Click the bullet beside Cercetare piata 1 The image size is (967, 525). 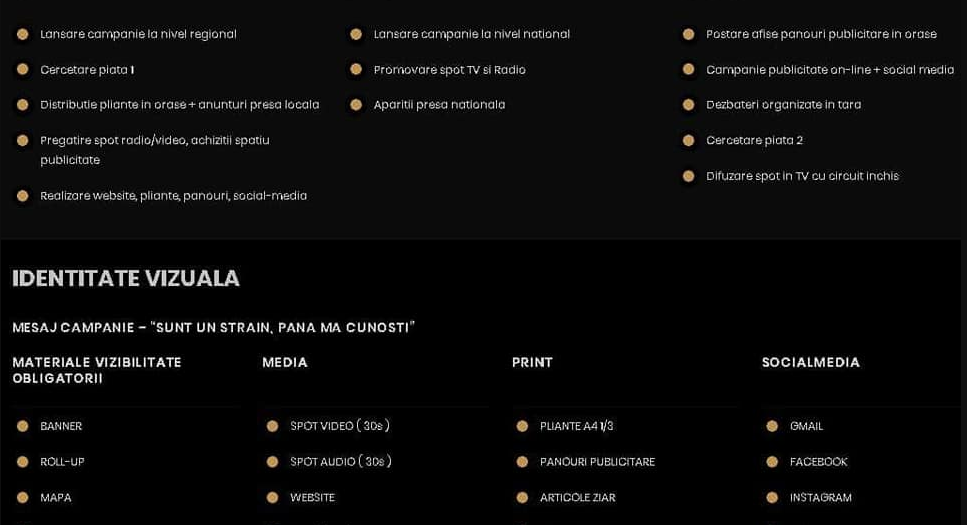click(23, 70)
